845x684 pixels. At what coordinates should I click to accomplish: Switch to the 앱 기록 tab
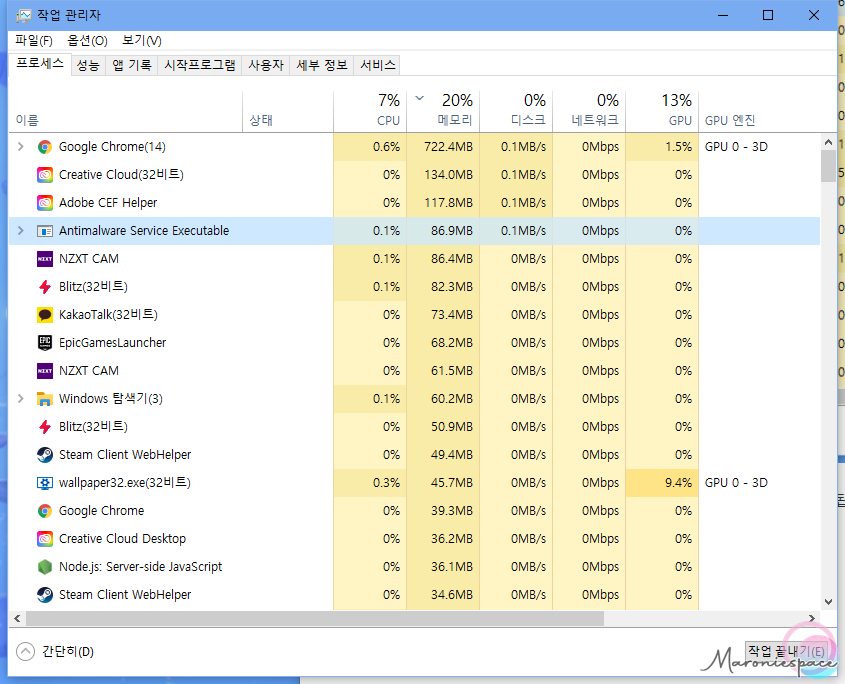click(131, 65)
